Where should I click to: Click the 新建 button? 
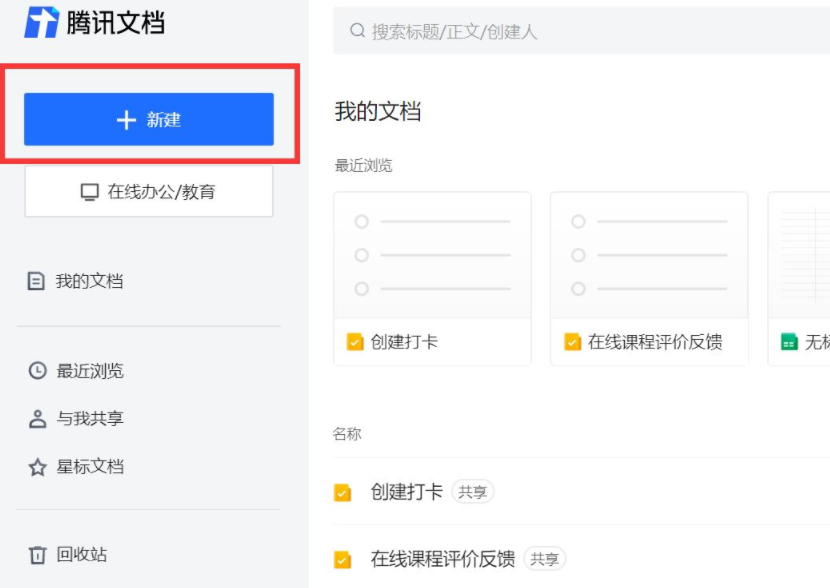pyautogui.click(x=148, y=120)
